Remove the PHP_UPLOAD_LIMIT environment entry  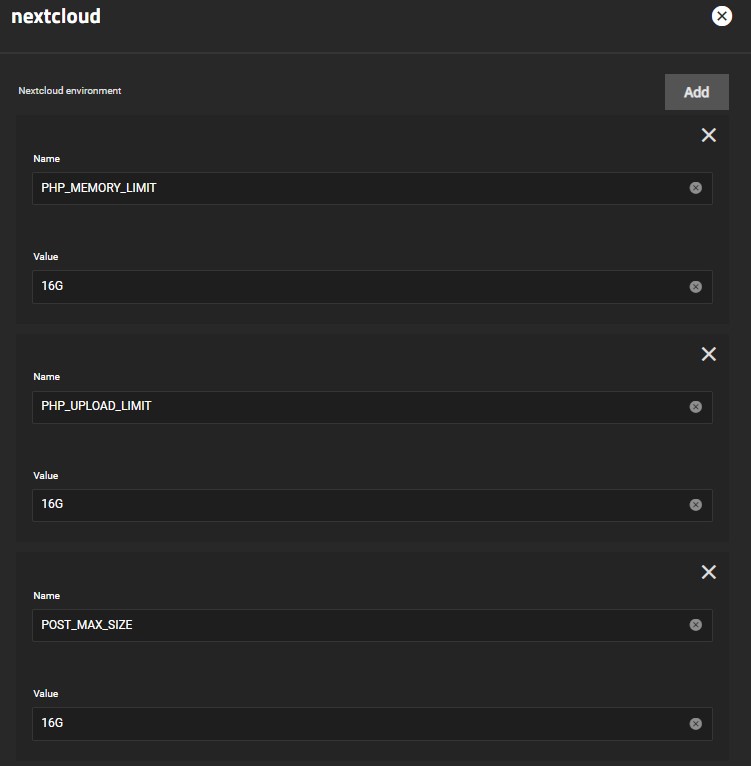(709, 354)
